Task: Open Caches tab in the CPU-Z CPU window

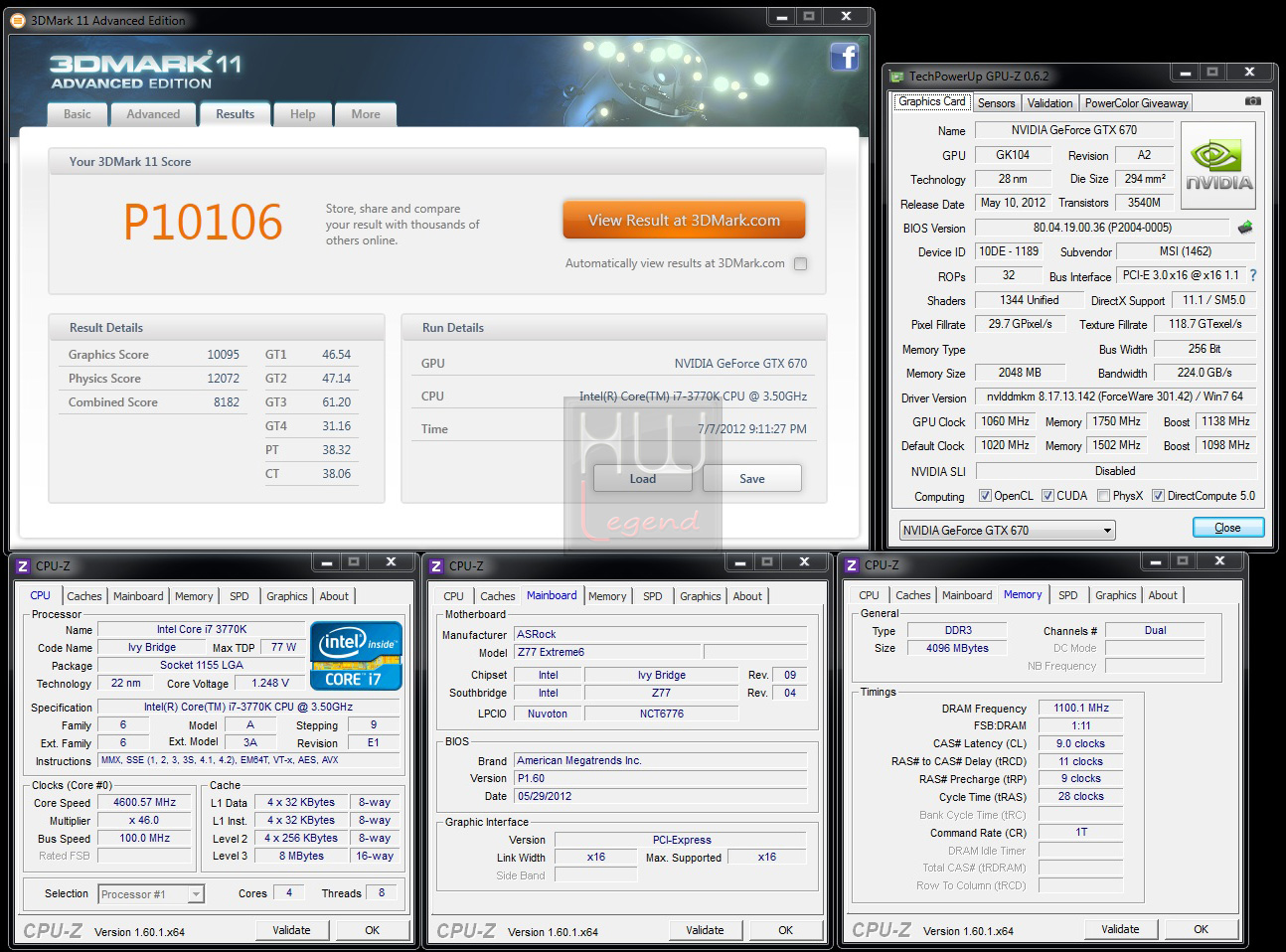Action: tap(84, 596)
